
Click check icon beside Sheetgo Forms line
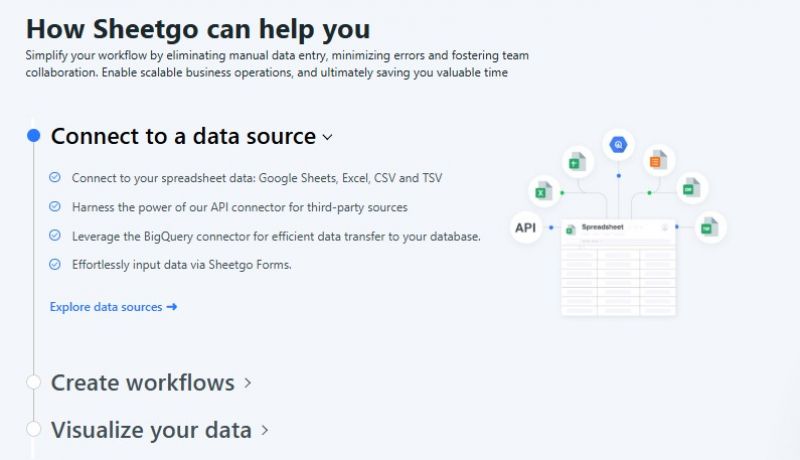(x=55, y=264)
